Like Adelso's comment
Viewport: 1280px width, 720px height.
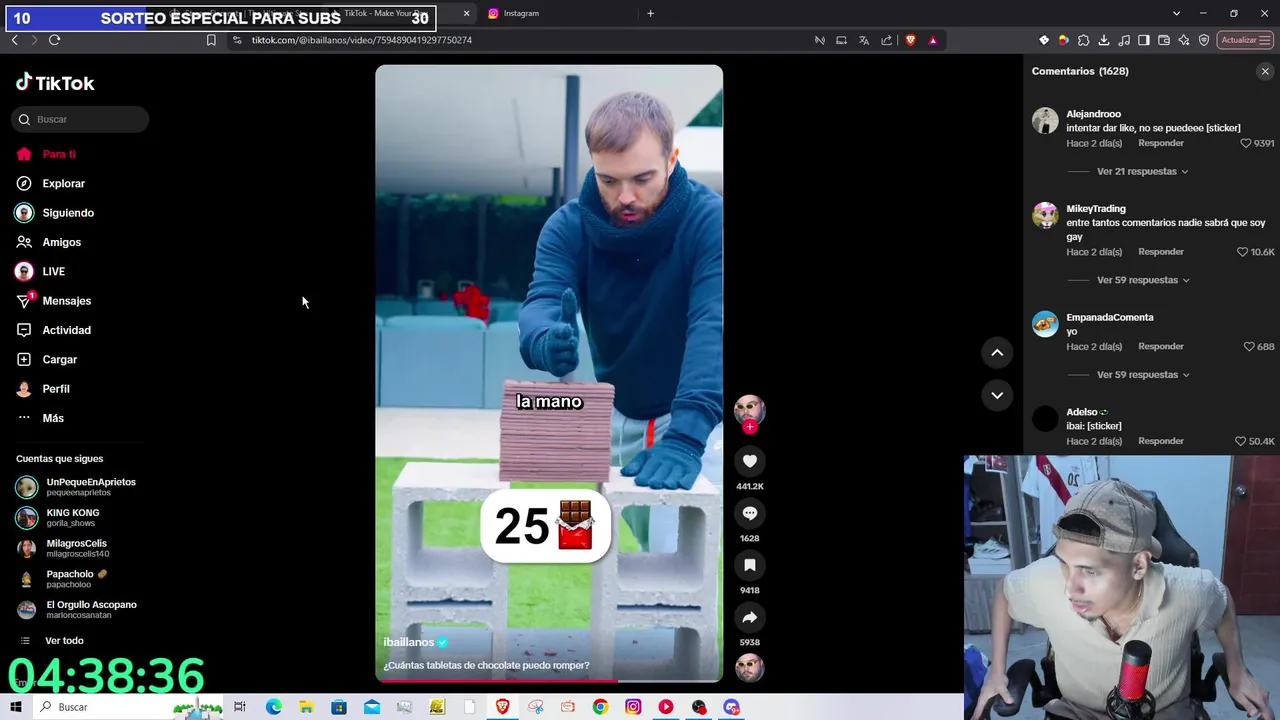[1241, 441]
